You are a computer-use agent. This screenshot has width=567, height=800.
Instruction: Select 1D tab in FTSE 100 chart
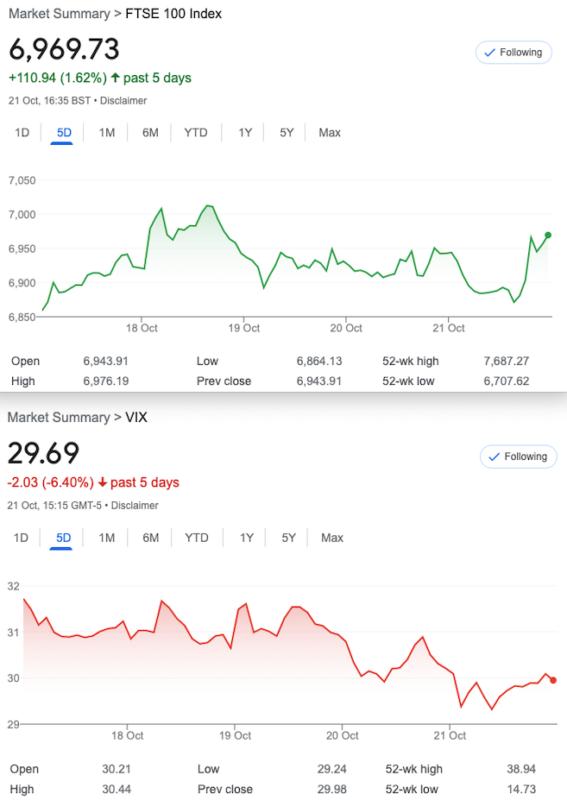pos(22,133)
